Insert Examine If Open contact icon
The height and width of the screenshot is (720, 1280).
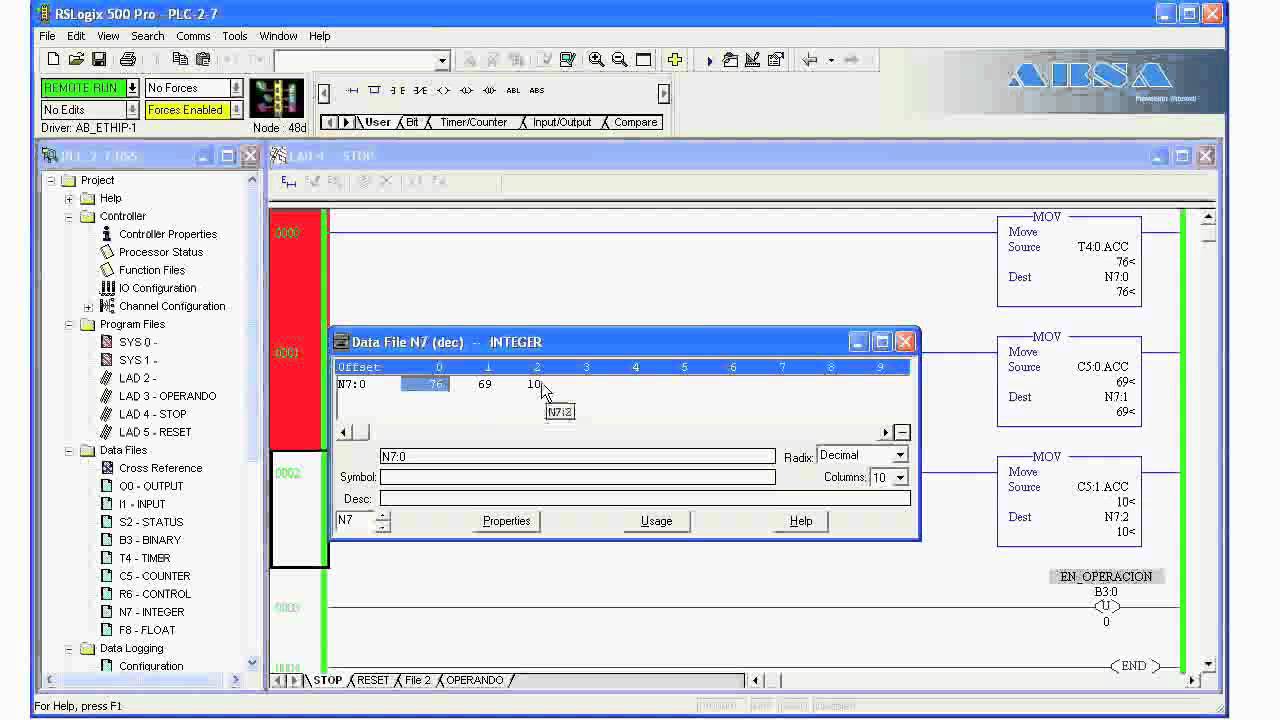click(420, 90)
